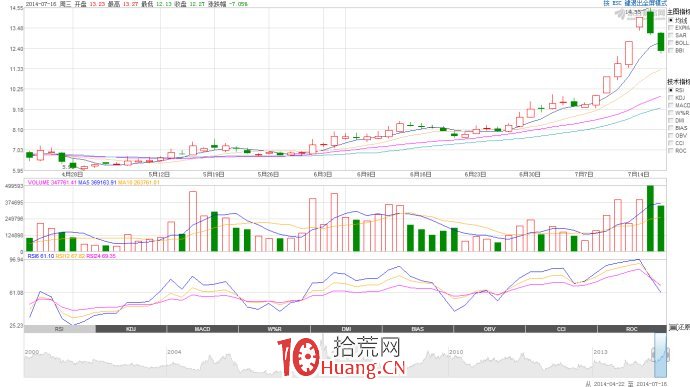Select the RSI radio in technical indicators

pyautogui.click(x=671, y=90)
